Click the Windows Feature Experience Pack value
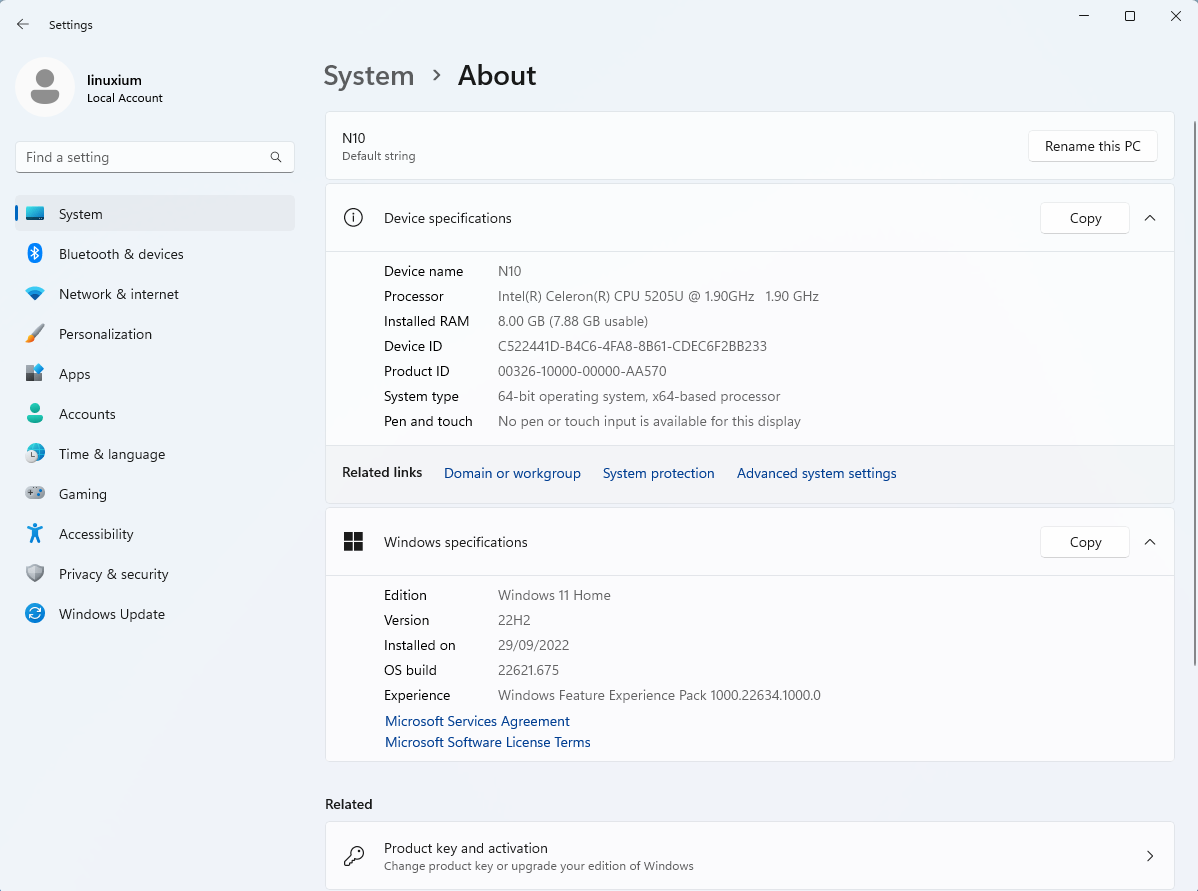The image size is (1198, 891). tap(659, 695)
